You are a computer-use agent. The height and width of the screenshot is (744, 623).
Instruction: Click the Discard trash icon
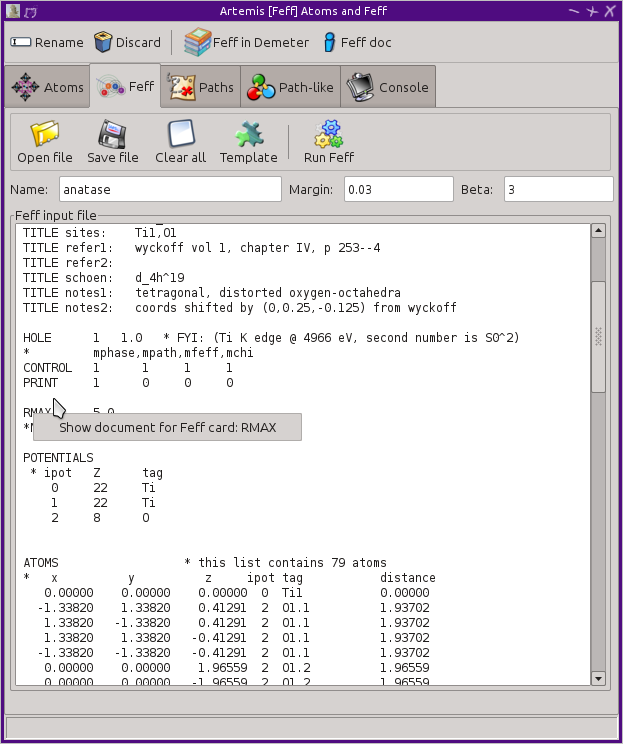point(103,42)
